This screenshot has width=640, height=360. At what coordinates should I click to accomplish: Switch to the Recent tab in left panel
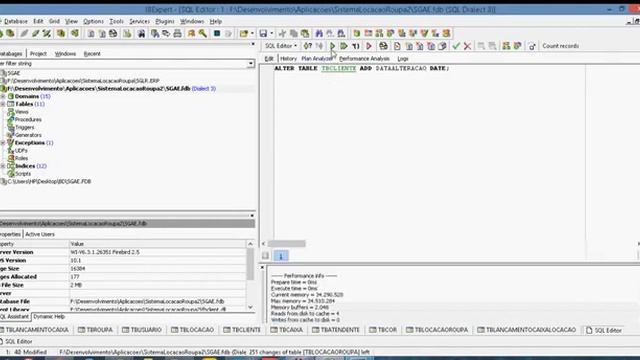point(92,54)
